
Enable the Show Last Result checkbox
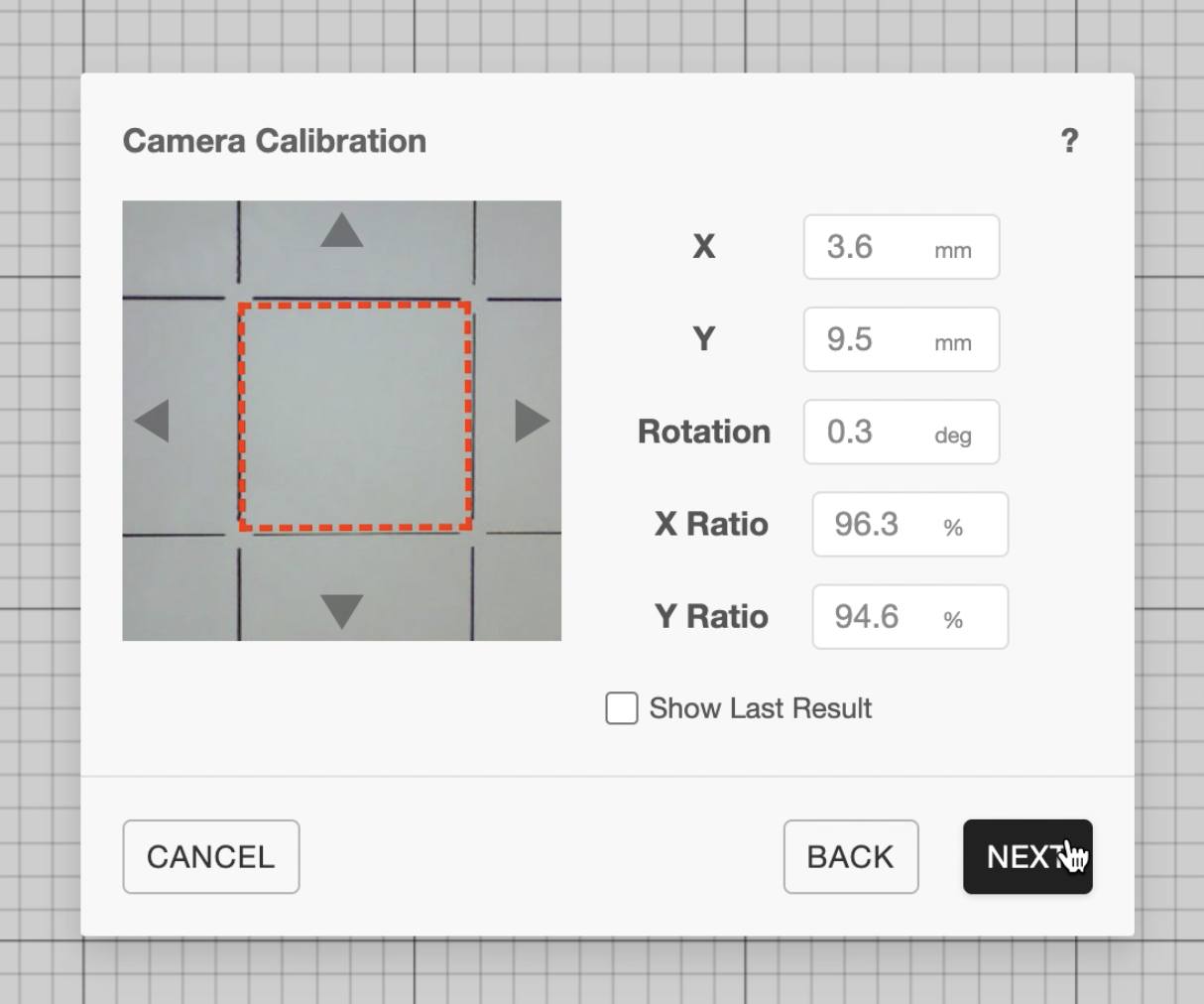tap(622, 708)
